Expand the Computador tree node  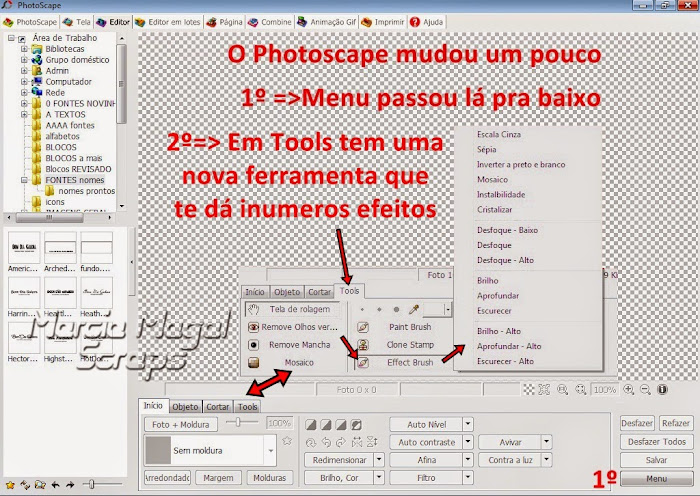pyautogui.click(x=24, y=82)
